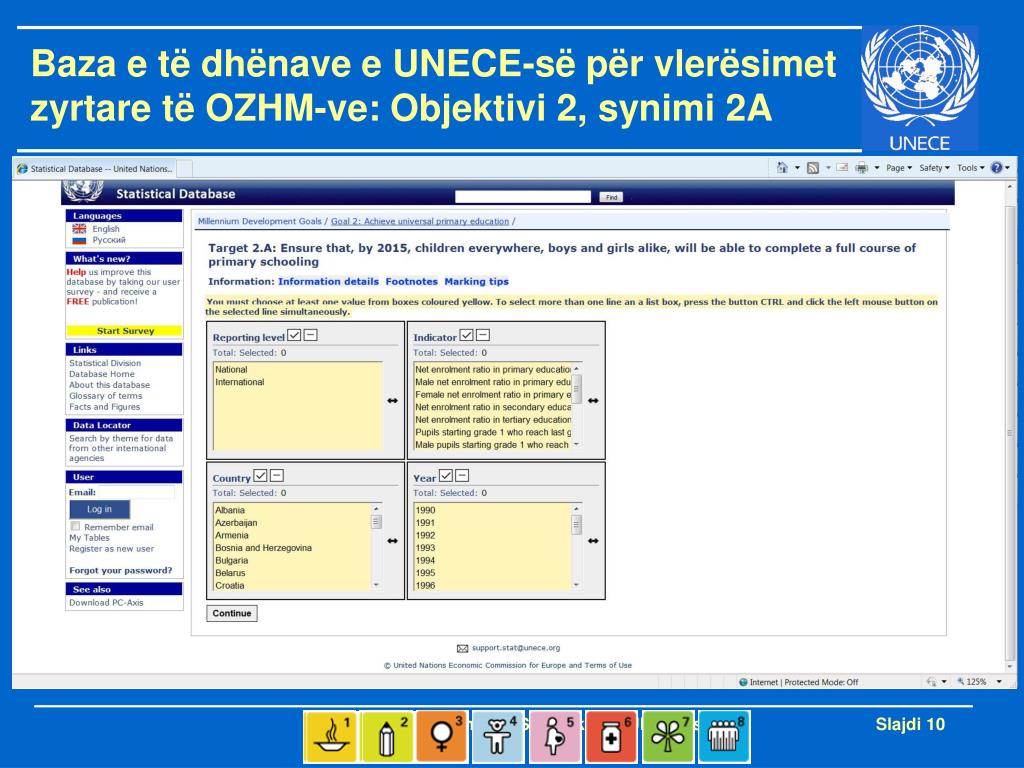
Task: Click the Internet zone globe status icon
Action: 743,682
